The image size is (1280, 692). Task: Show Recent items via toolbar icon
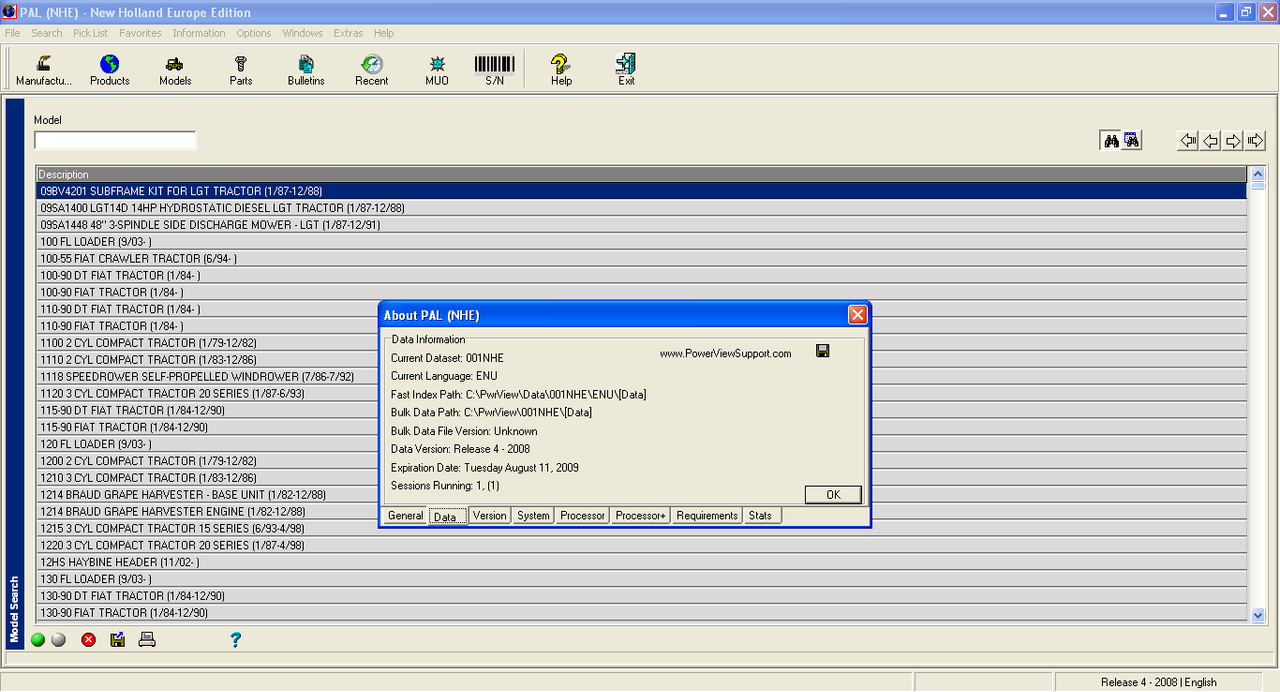372,70
